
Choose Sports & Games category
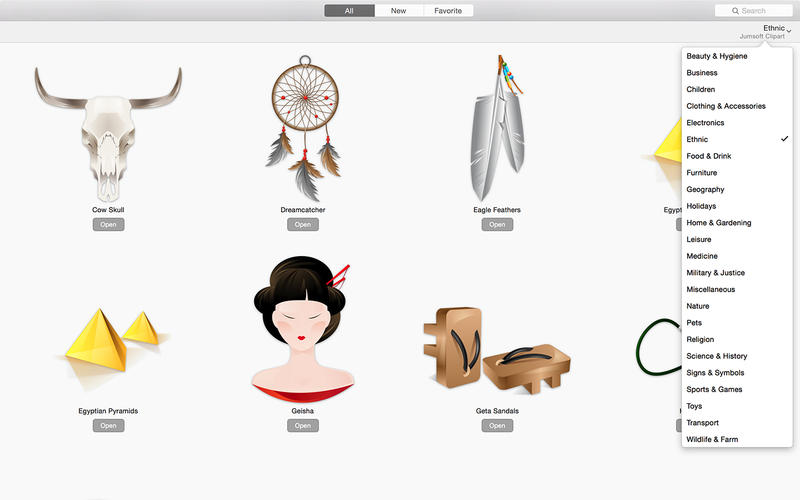click(x=737, y=389)
